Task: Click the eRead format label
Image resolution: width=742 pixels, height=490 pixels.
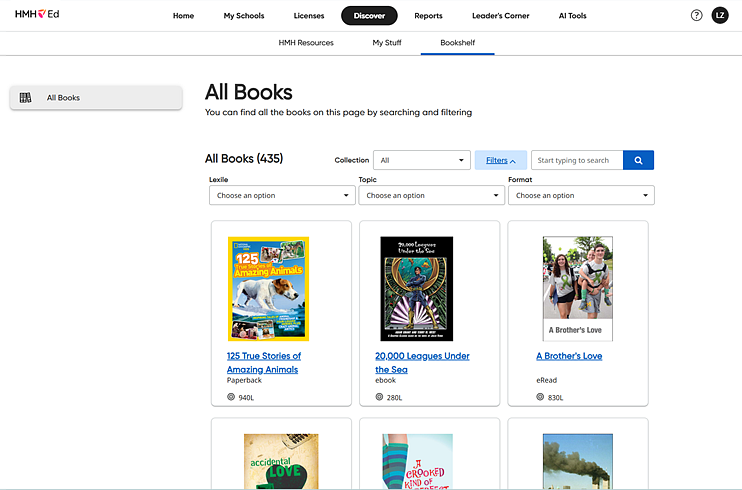Action: (547, 380)
